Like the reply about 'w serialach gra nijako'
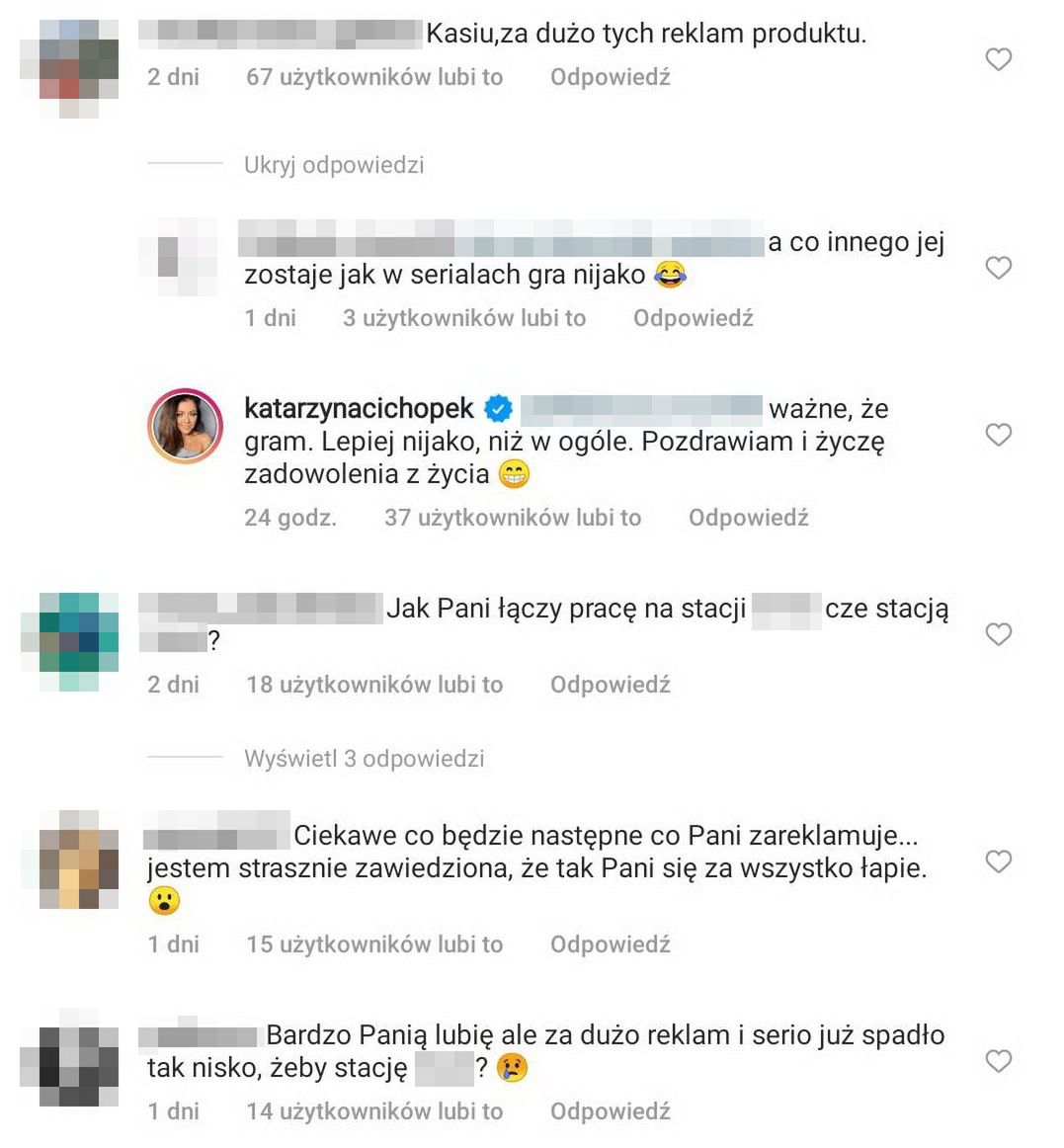The width and height of the screenshot is (1064, 1148). tap(998, 268)
